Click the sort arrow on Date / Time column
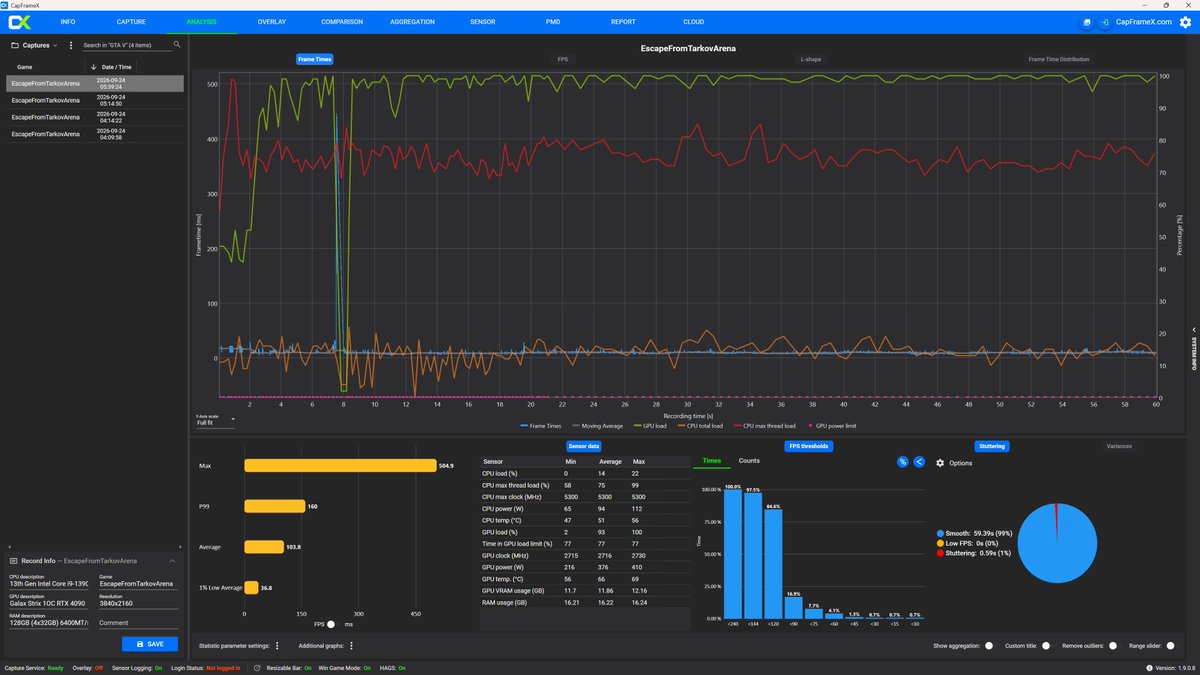1200x675 pixels. pos(93,66)
